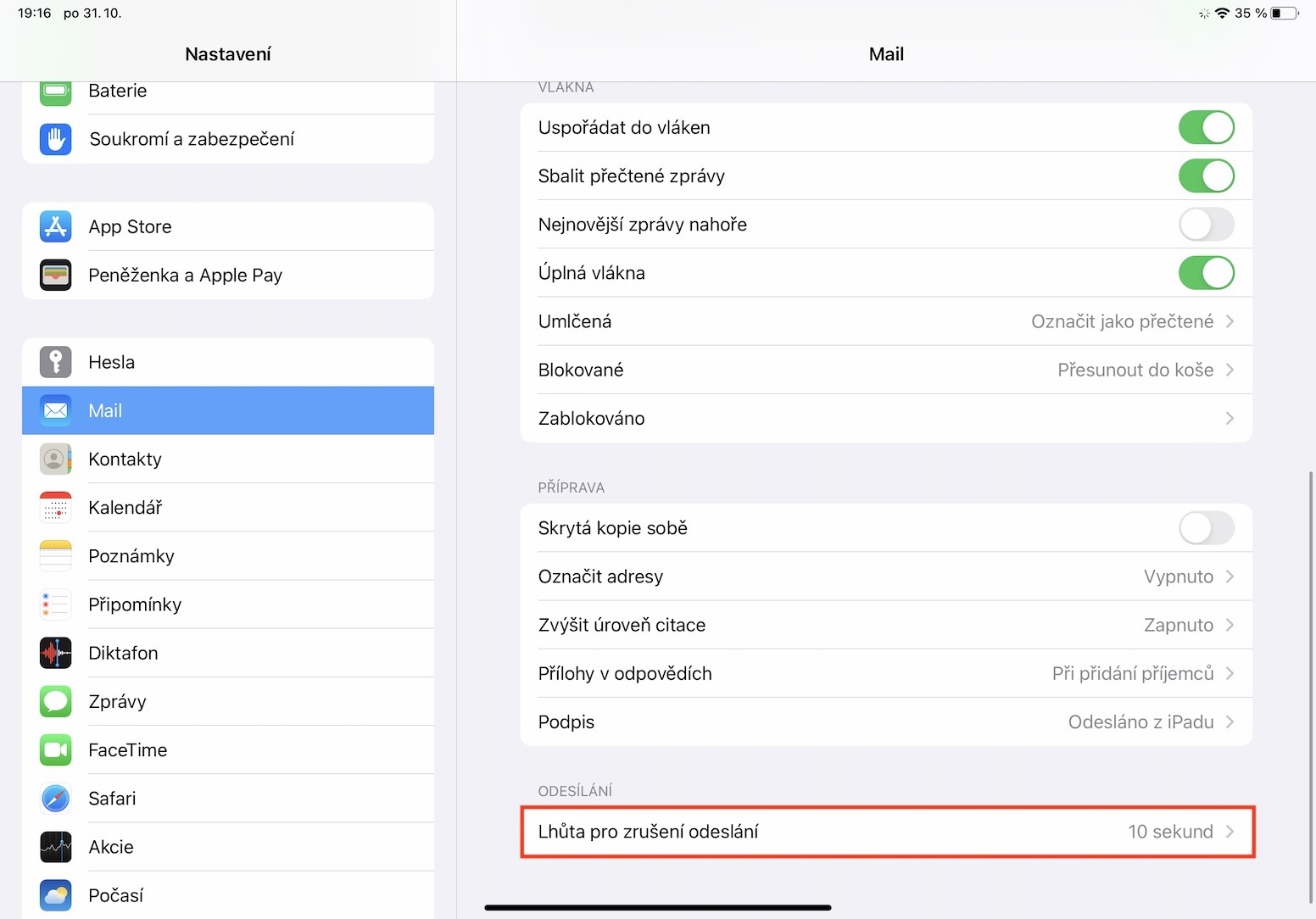Turn on Skrytá kopie sobě switch
The height and width of the screenshot is (919, 1316).
pyautogui.click(x=1206, y=528)
